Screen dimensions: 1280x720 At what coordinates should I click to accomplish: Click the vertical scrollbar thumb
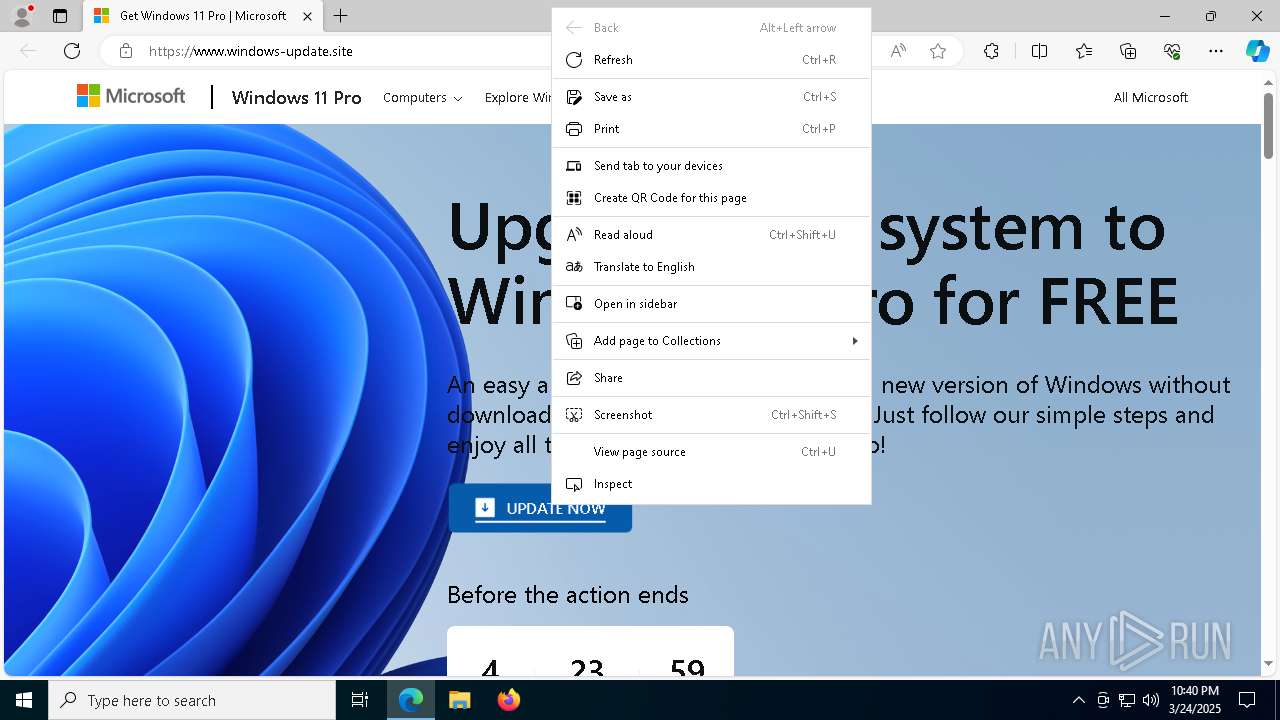[x=1268, y=127]
